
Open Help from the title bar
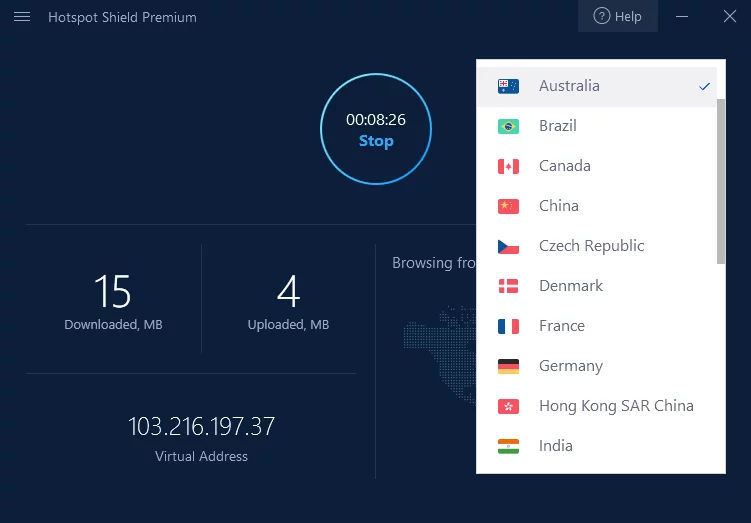point(617,16)
